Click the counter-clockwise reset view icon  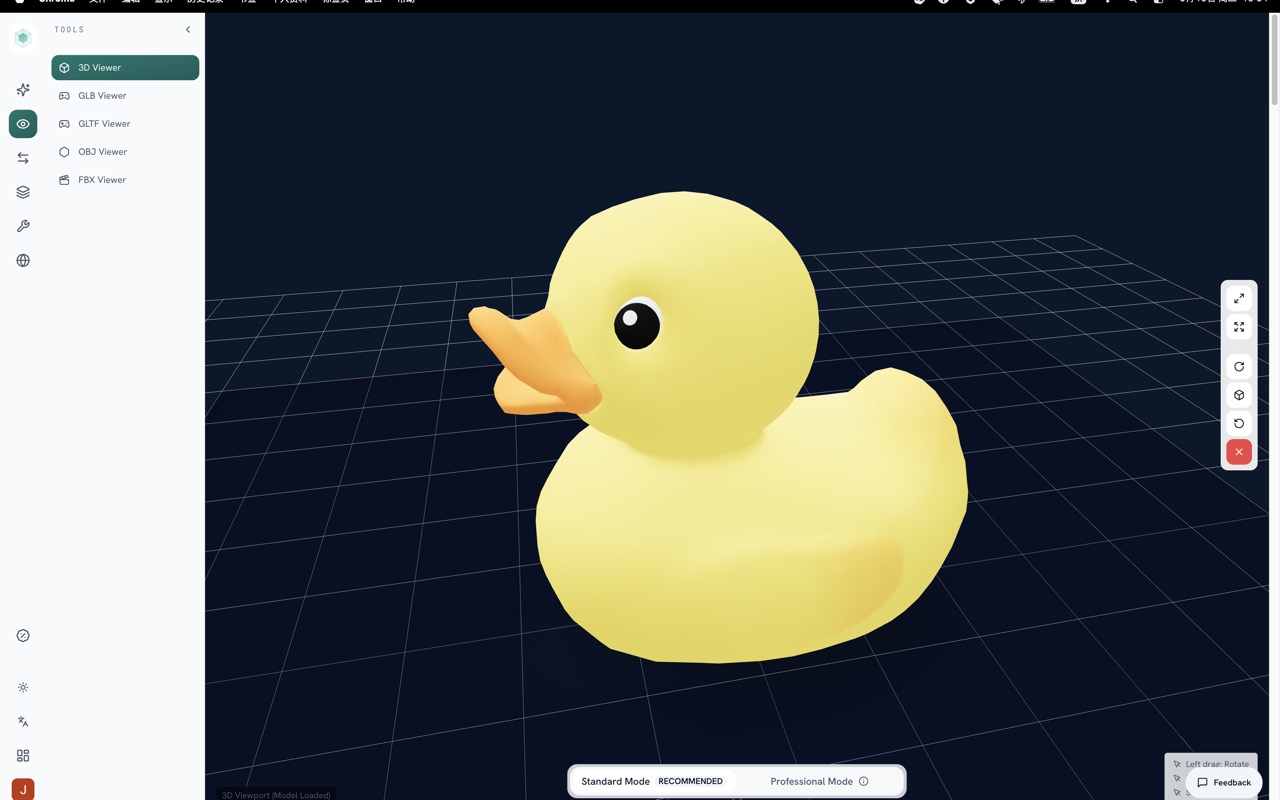coord(1239,423)
